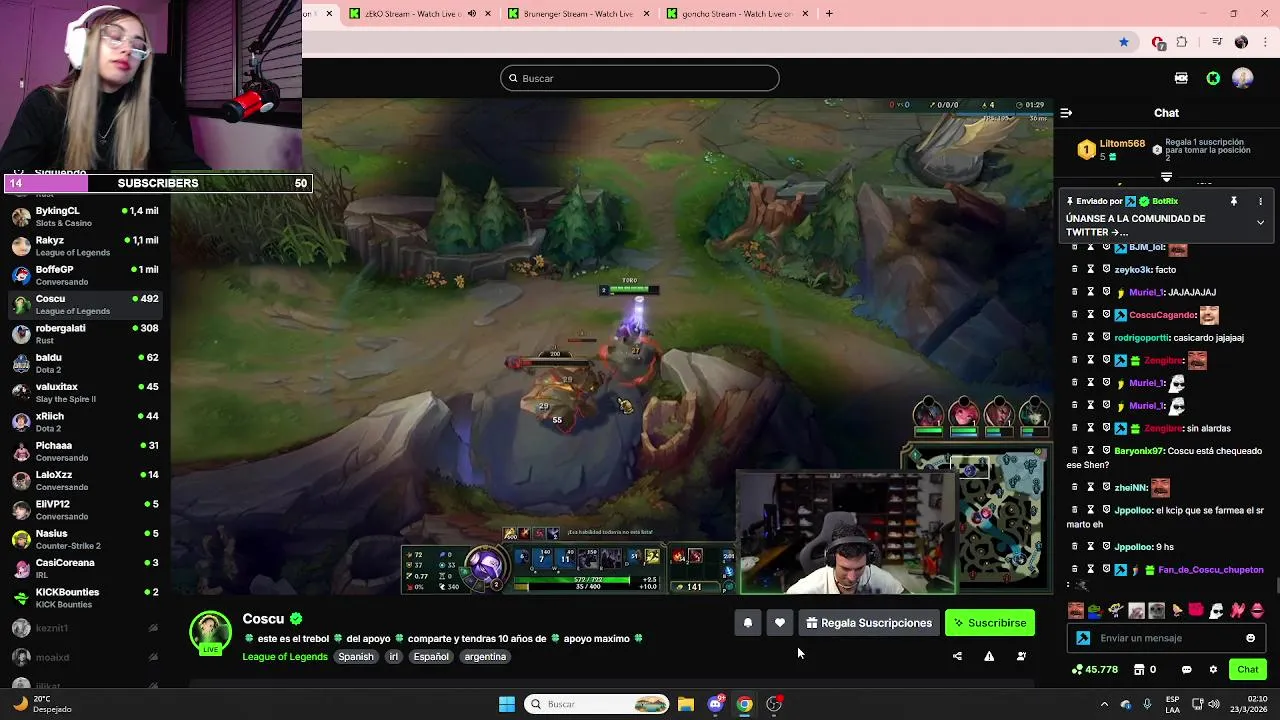Image resolution: width=1280 pixels, height=720 pixels.
Task: Toggle the follow heart button
Action: pyautogui.click(x=780, y=623)
